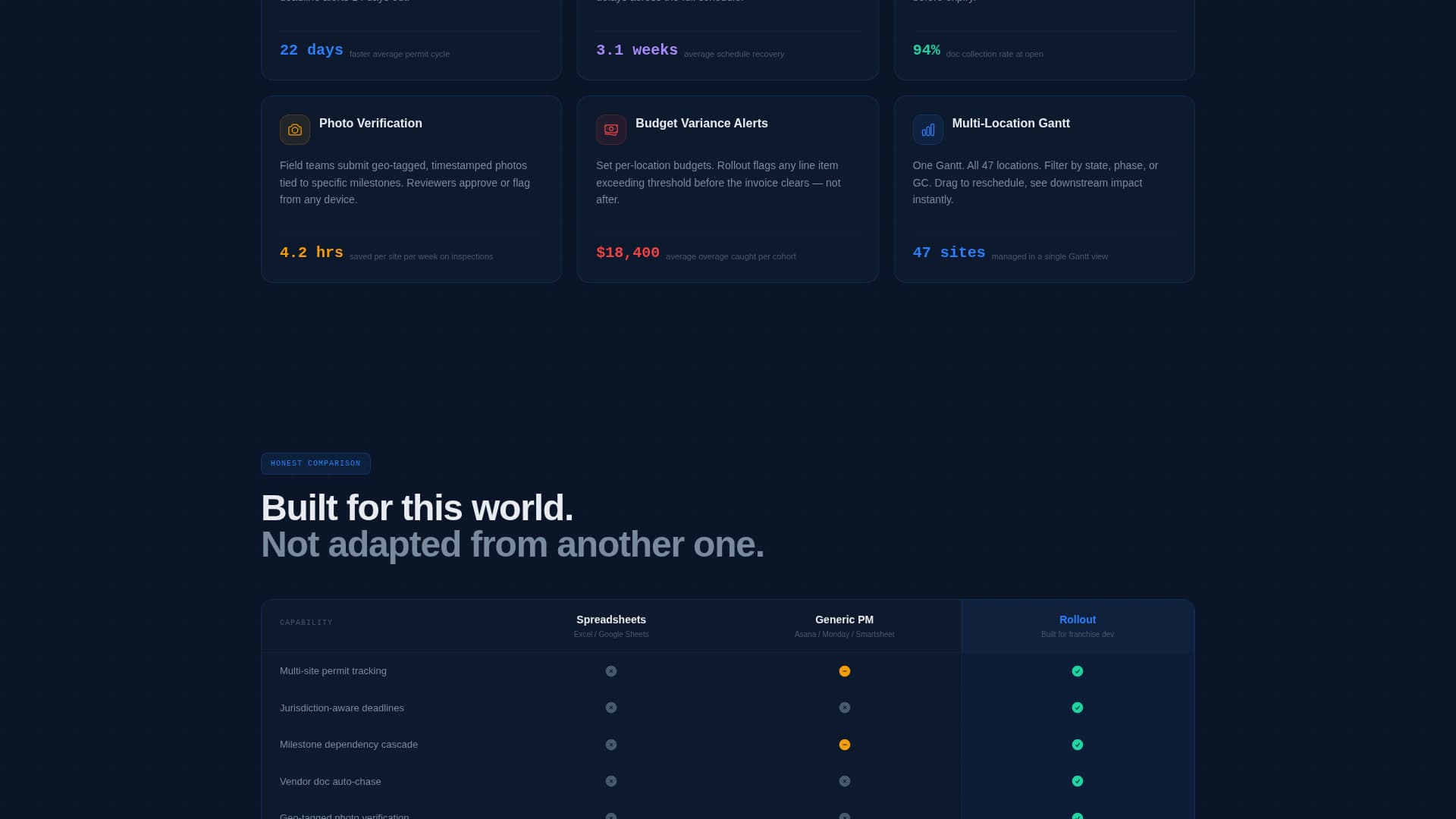Image resolution: width=1456 pixels, height=819 pixels.
Task: Click Rollout checkmark for Milestone dependency cascade
Action: [1078, 745]
